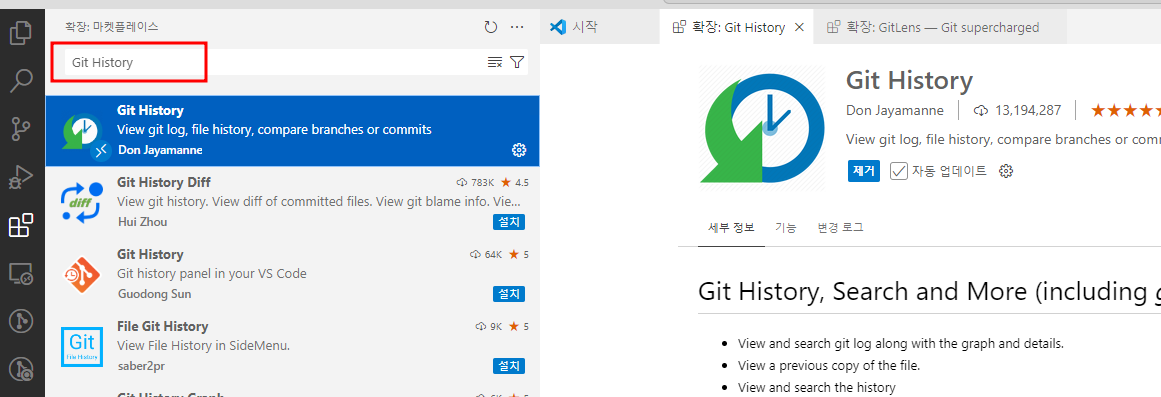
Task: Toggle the 자동 업데이트 checkbox
Action: (x=899, y=171)
